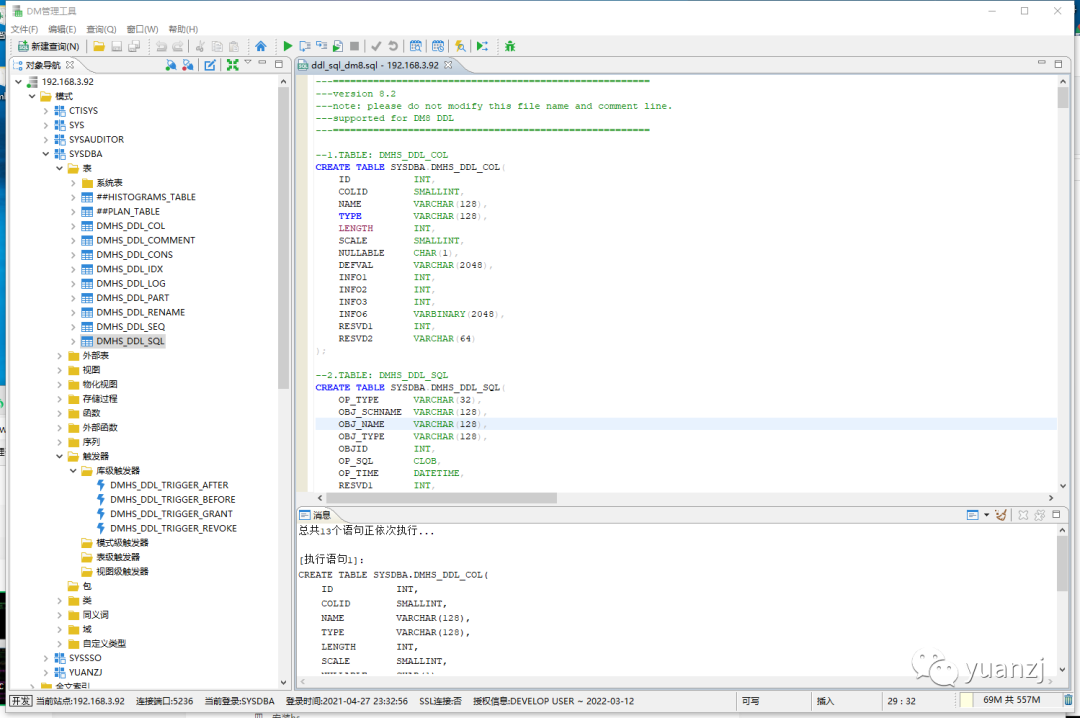Open the 文件(F) menu

point(25,29)
